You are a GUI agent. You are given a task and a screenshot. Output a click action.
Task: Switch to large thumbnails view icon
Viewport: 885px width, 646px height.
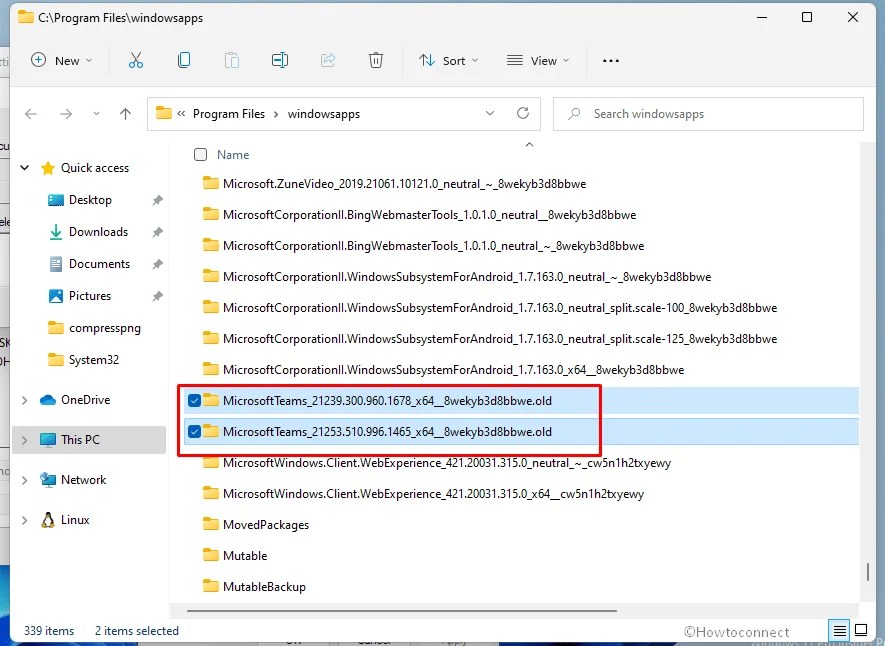pos(861,630)
